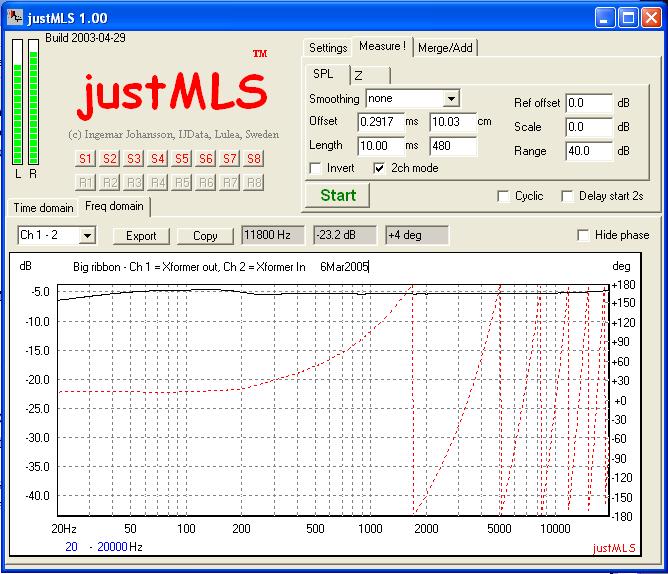Click the right channel R level meter

33,102
